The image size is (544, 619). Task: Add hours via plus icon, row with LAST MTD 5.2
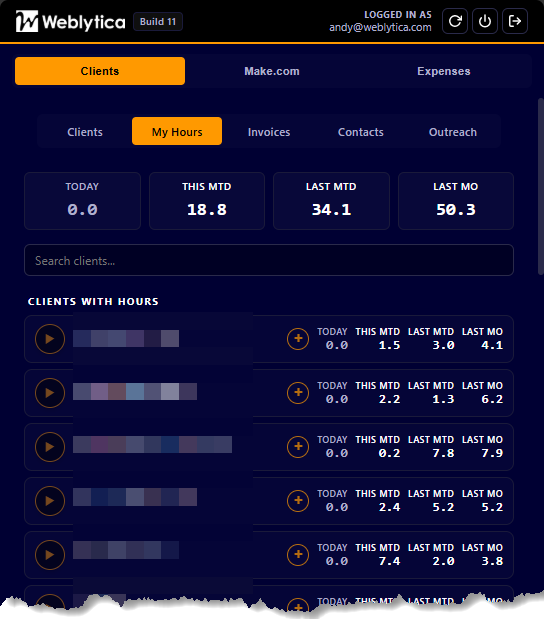tap(298, 501)
